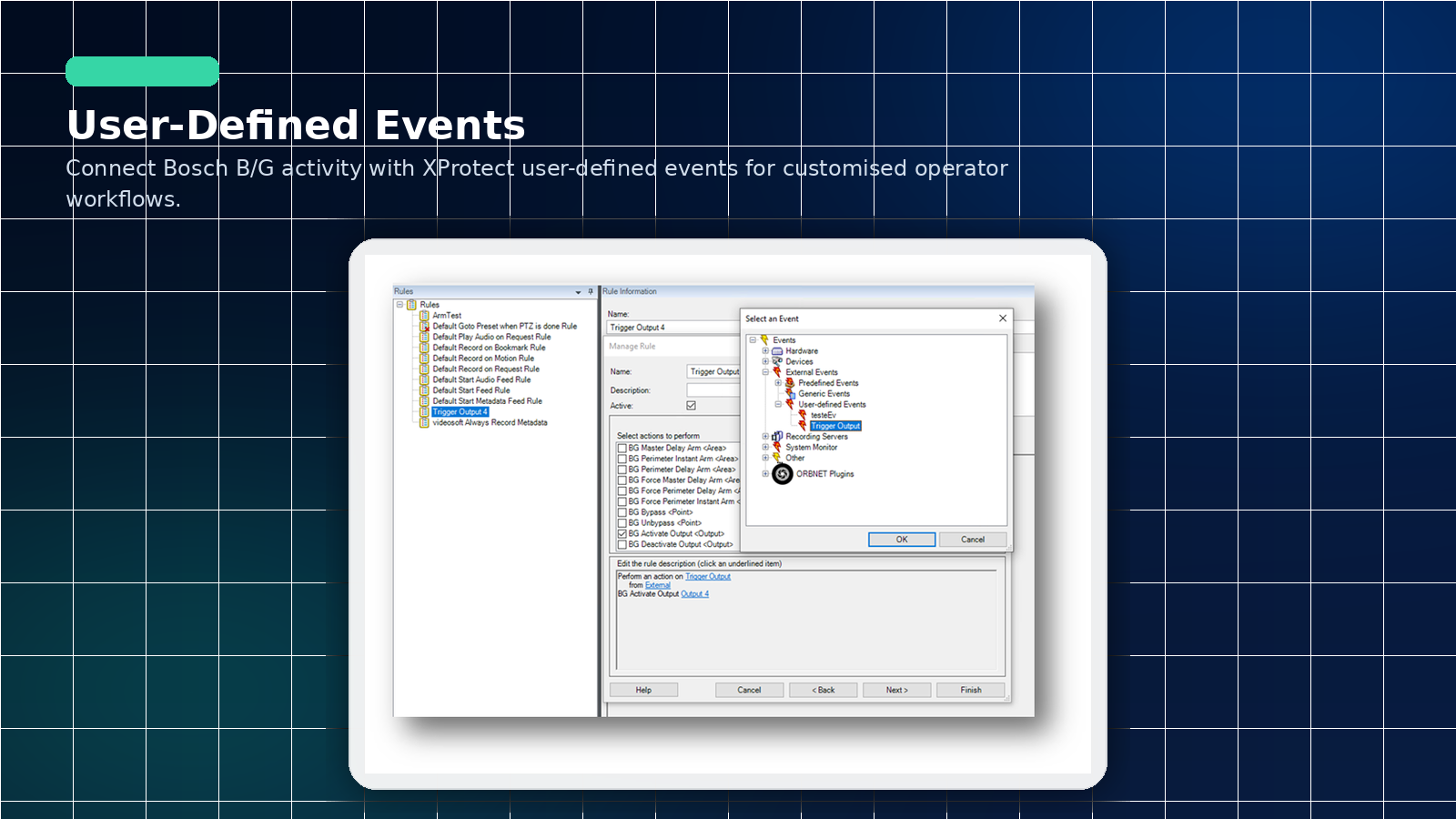Click the Finish button
This screenshot has height=819, width=1456.
coord(971,690)
